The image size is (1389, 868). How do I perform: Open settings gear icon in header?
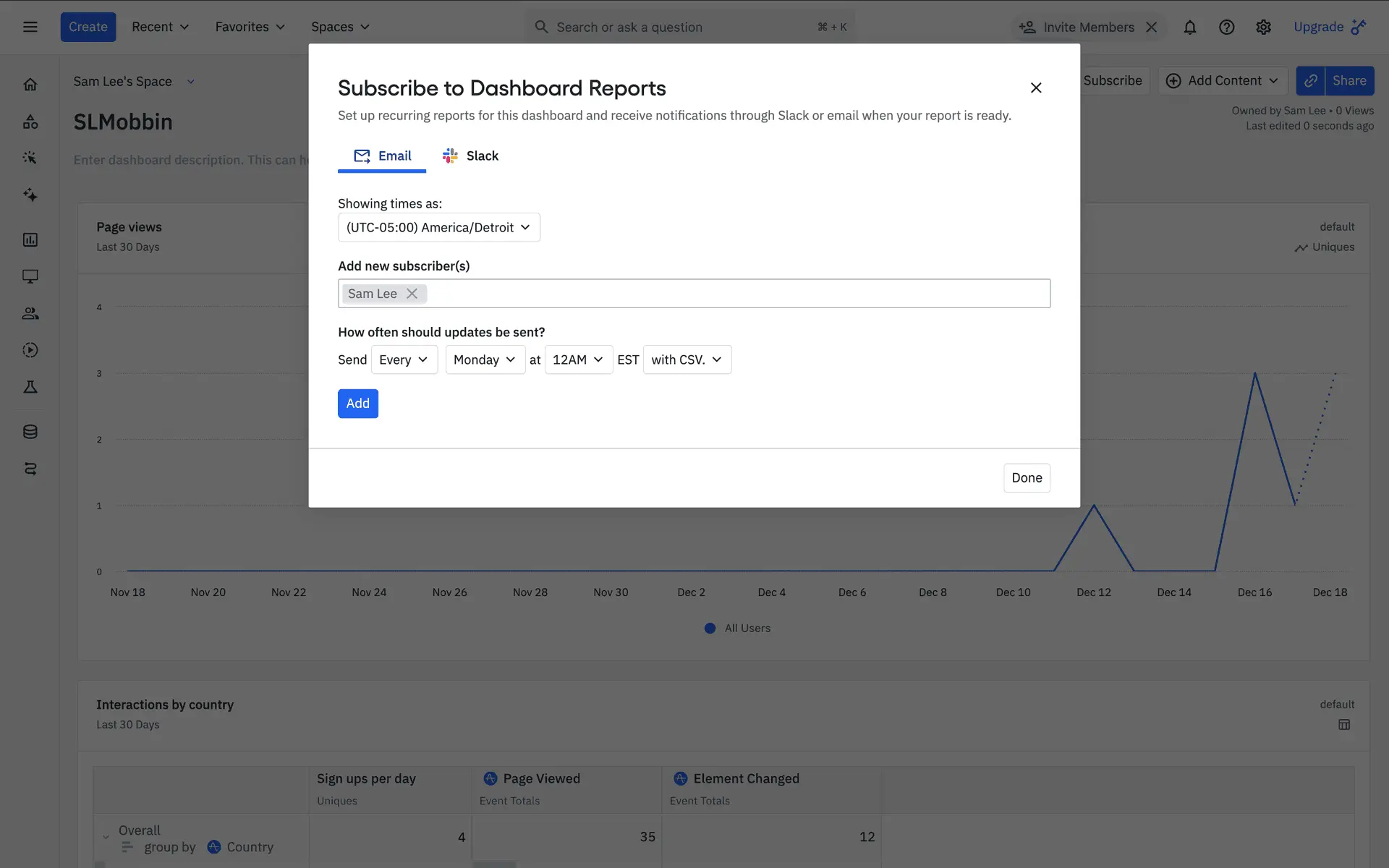[x=1263, y=27]
